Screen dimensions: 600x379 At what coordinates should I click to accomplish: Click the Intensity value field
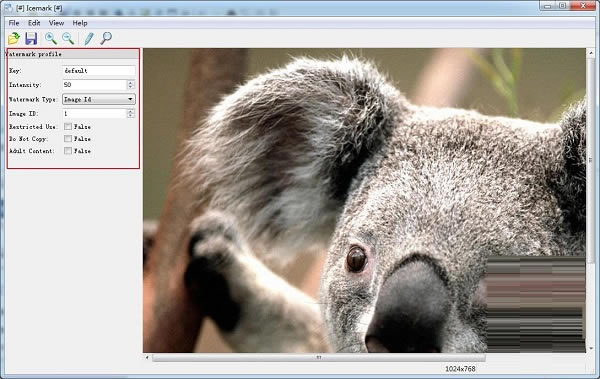pos(94,85)
